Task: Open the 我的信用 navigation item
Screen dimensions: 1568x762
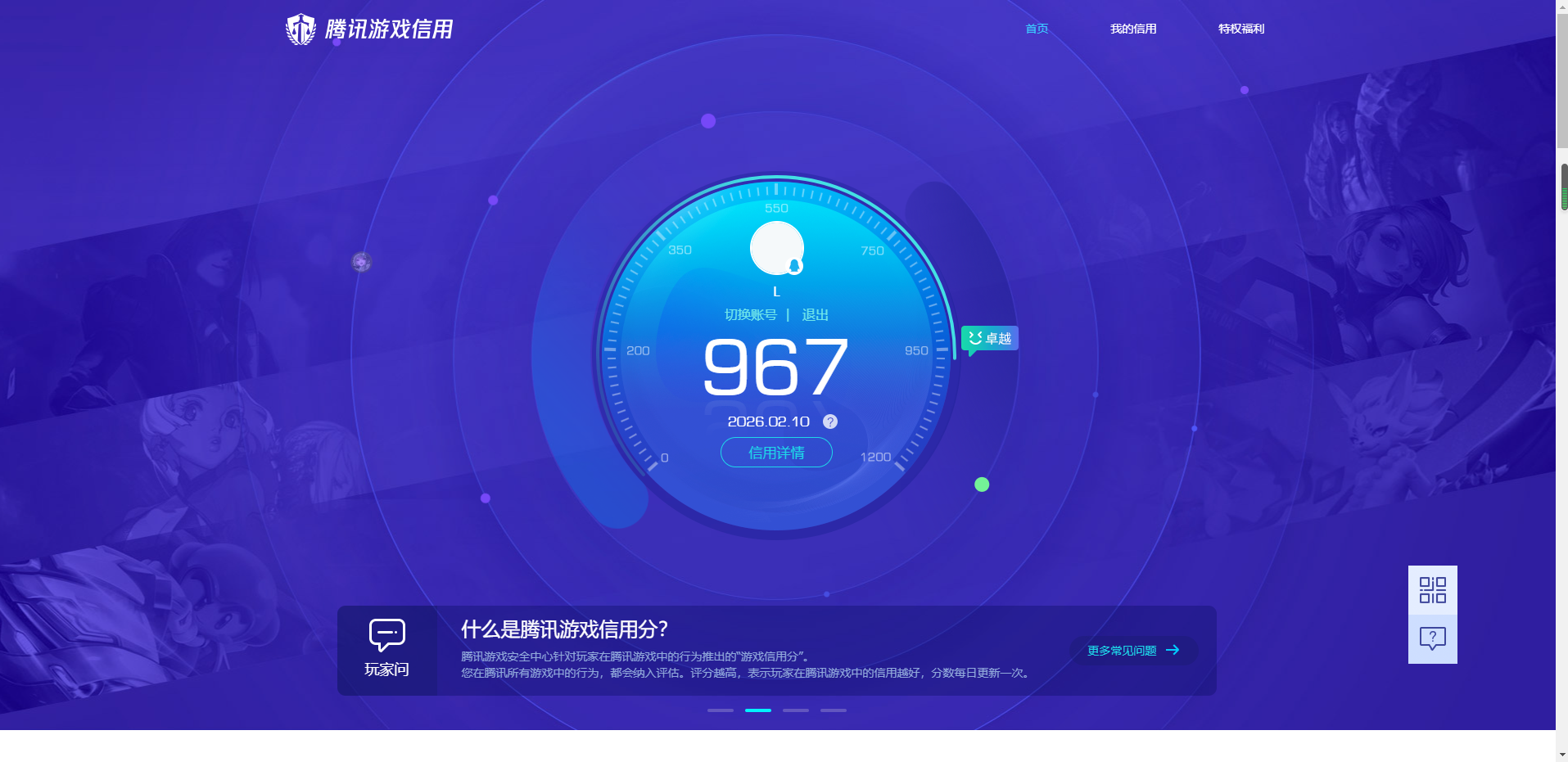Action: (x=1133, y=29)
